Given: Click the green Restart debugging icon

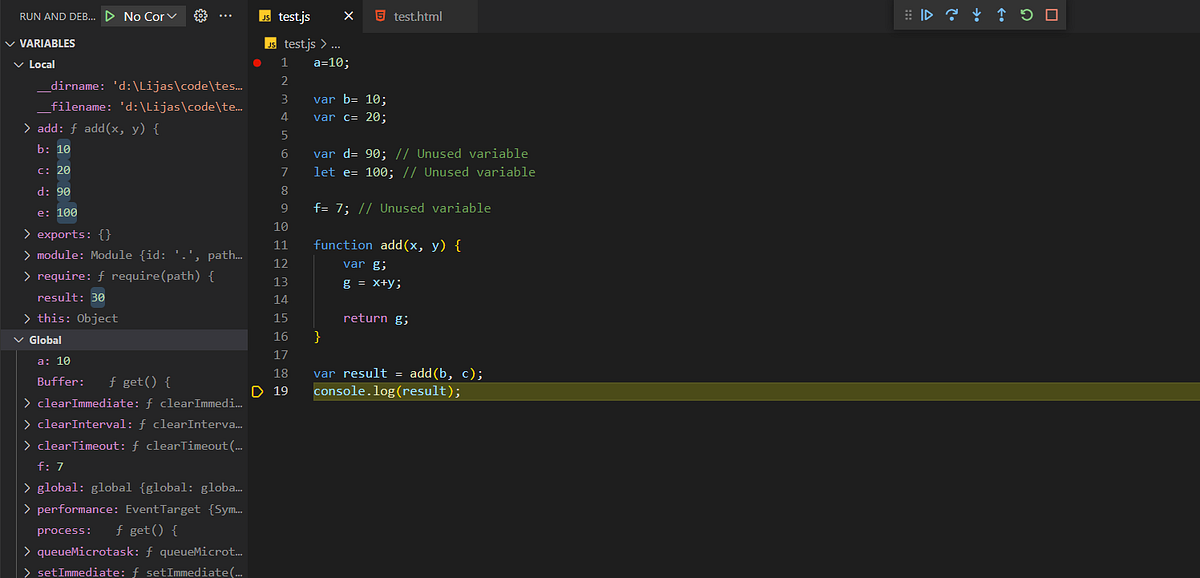Looking at the screenshot, I should [x=1026, y=14].
